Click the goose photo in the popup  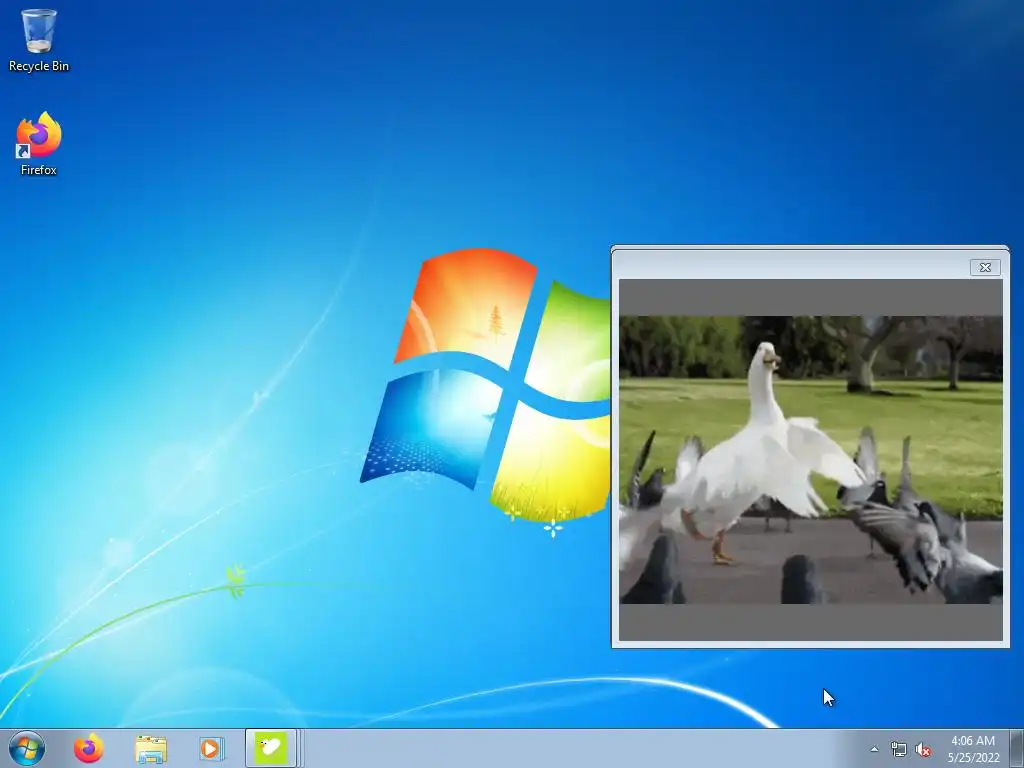click(810, 460)
